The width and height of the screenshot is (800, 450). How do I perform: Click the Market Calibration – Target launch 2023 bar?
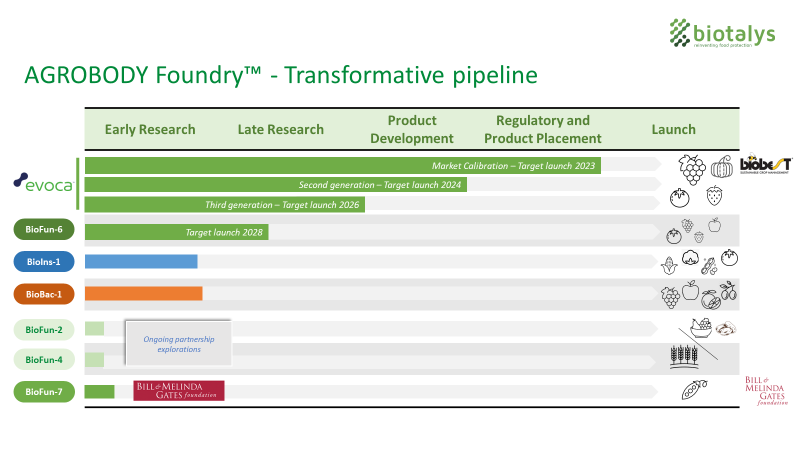pos(343,166)
